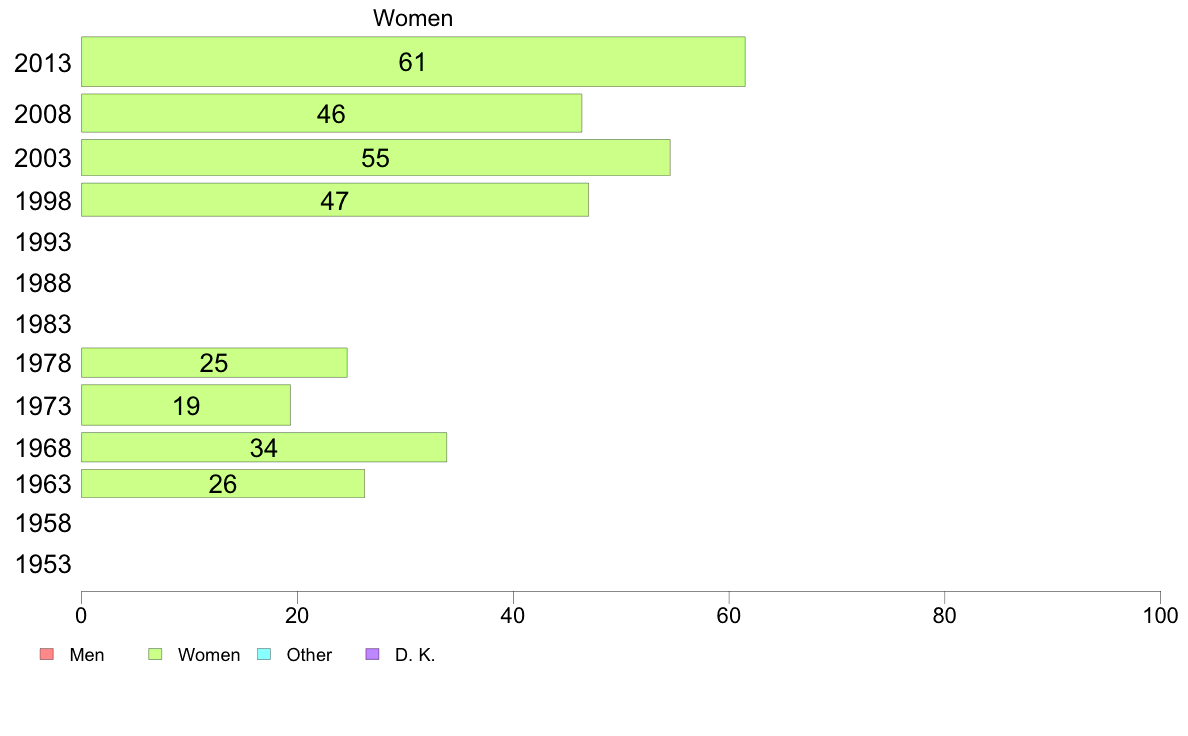Click the Other legend text label
1188x736 pixels.
coord(309,655)
